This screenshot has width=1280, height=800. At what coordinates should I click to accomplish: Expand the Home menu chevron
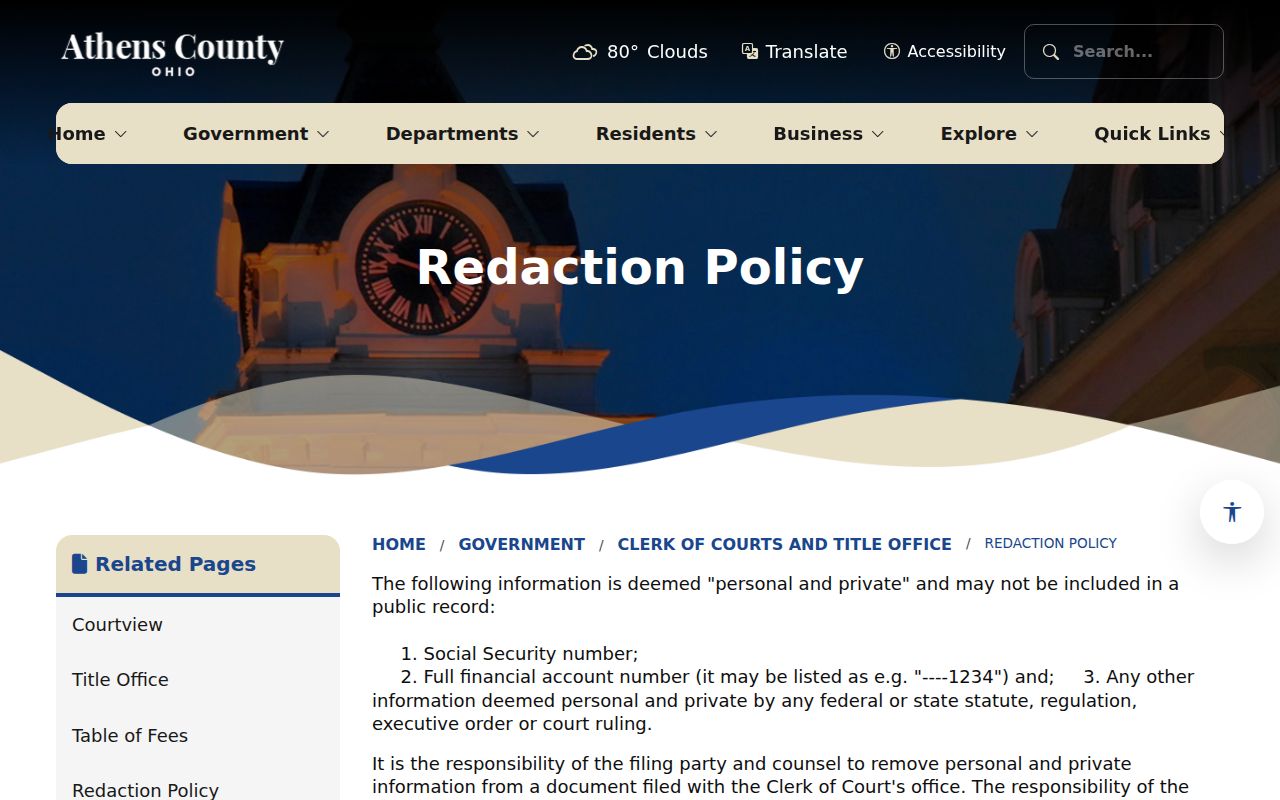pos(121,134)
